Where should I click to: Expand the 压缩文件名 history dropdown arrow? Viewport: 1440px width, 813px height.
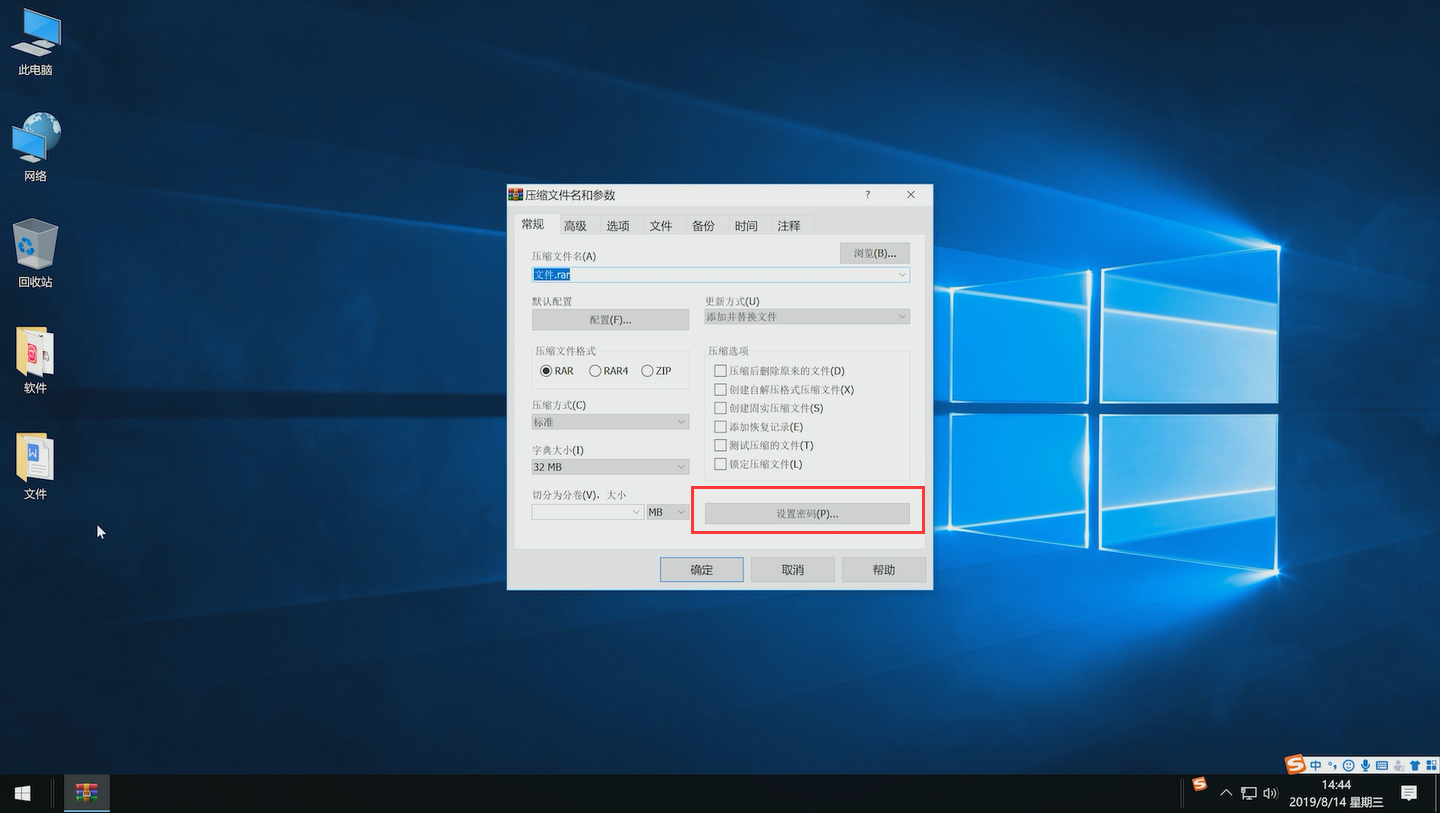tap(902, 274)
